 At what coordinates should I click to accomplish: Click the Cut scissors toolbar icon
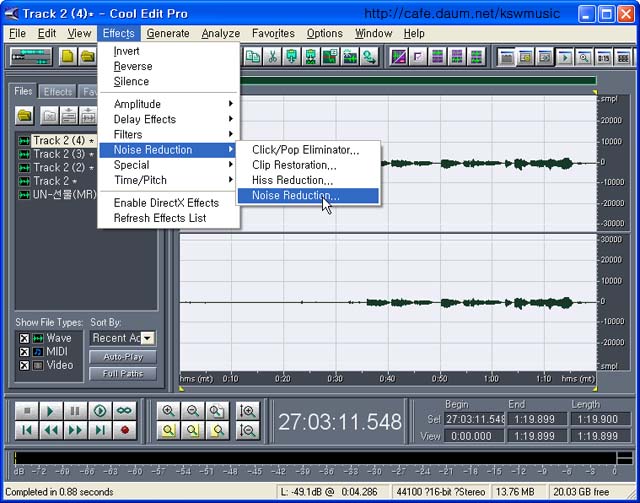(x=272, y=57)
